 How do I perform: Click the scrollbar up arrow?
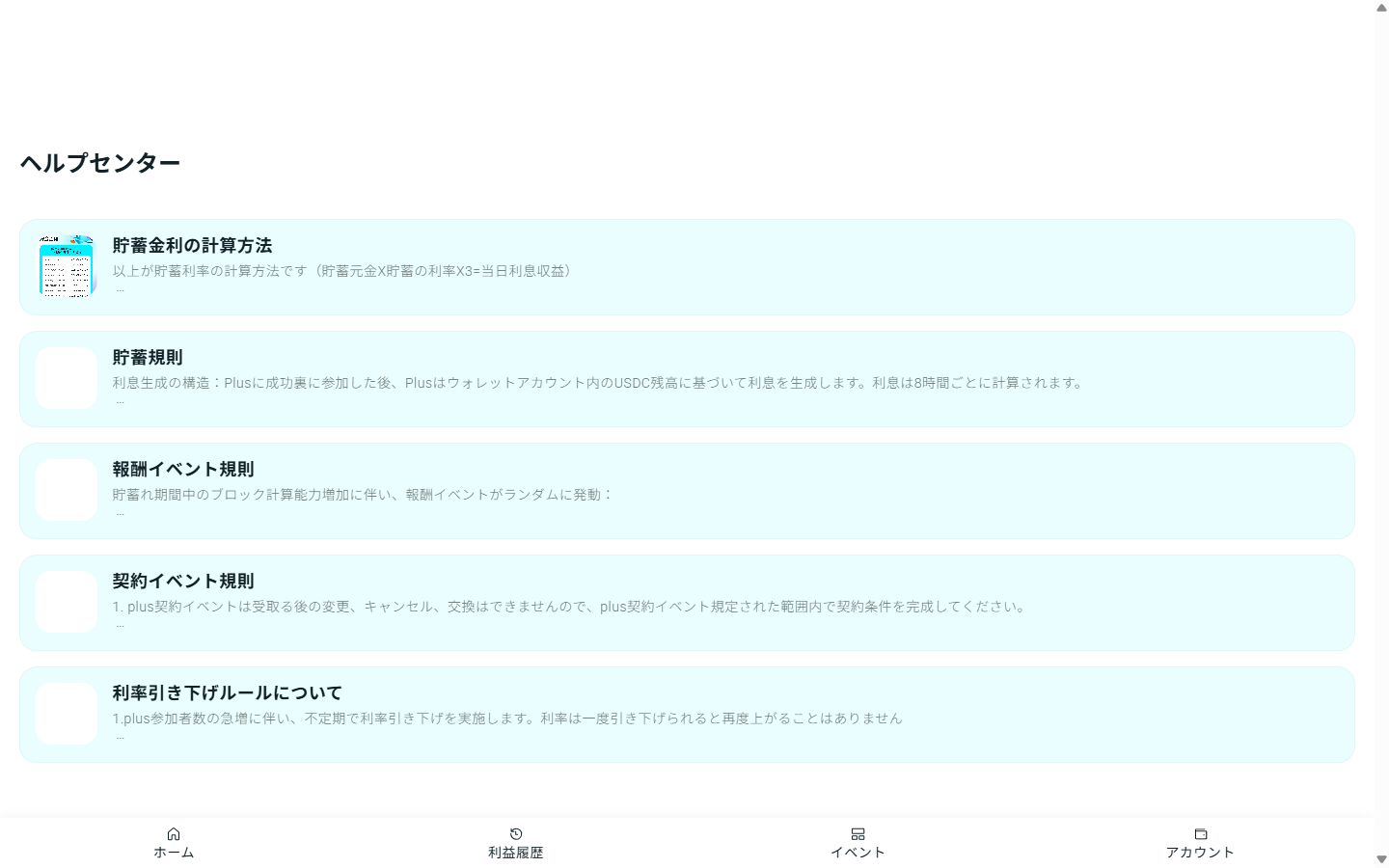click(1381, 8)
